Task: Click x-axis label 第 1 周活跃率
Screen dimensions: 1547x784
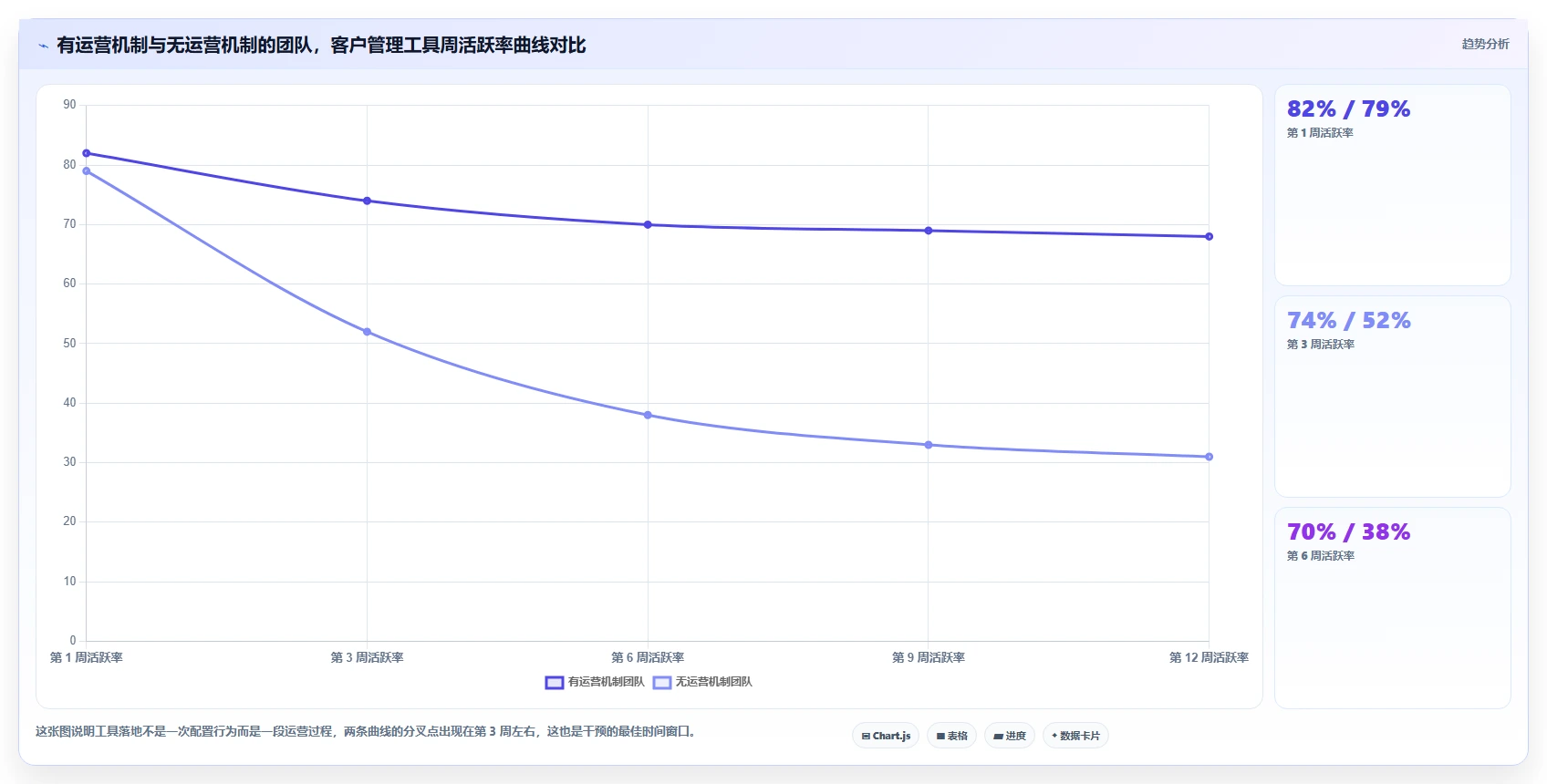Action: [87, 657]
